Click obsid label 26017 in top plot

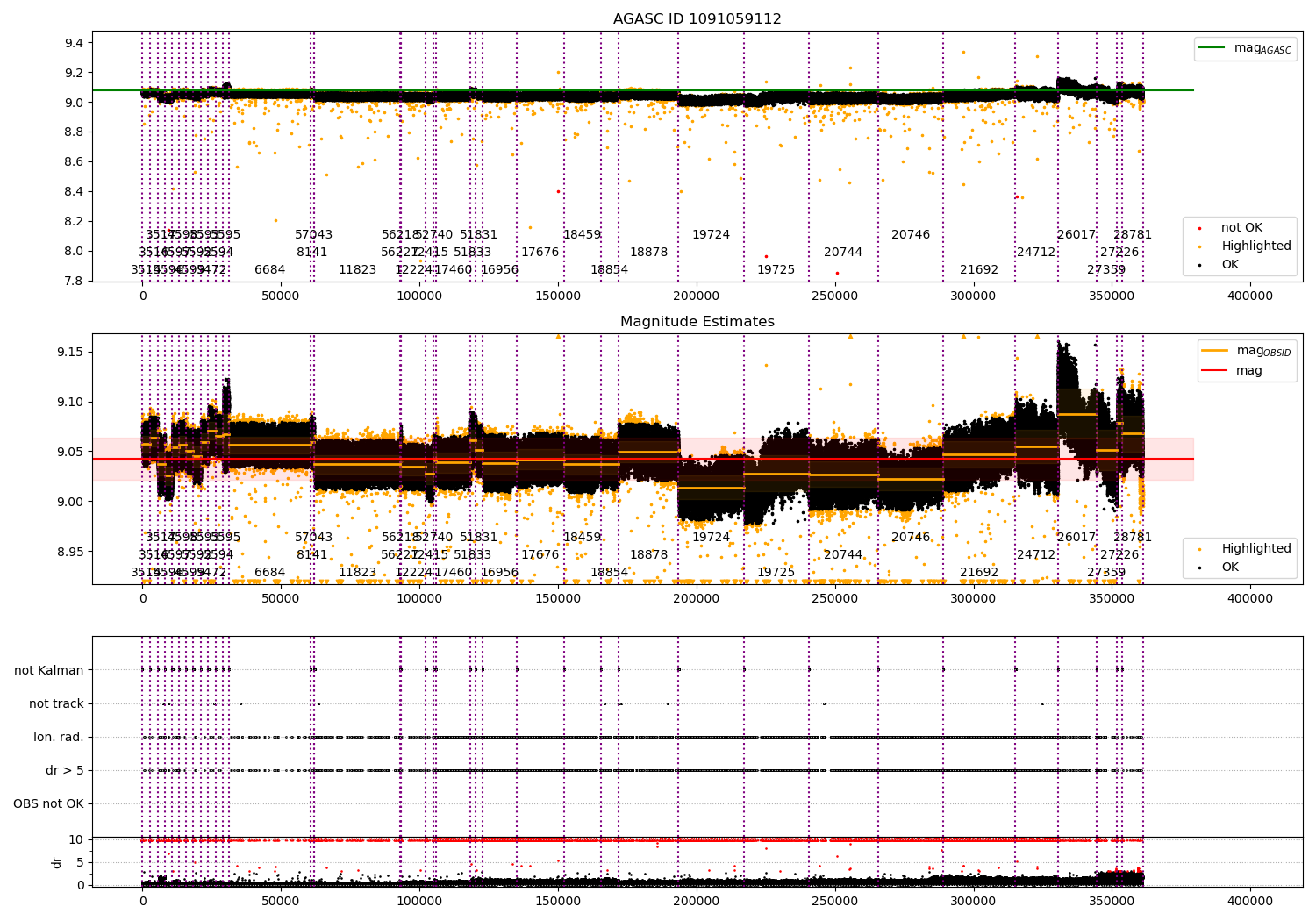(1076, 234)
